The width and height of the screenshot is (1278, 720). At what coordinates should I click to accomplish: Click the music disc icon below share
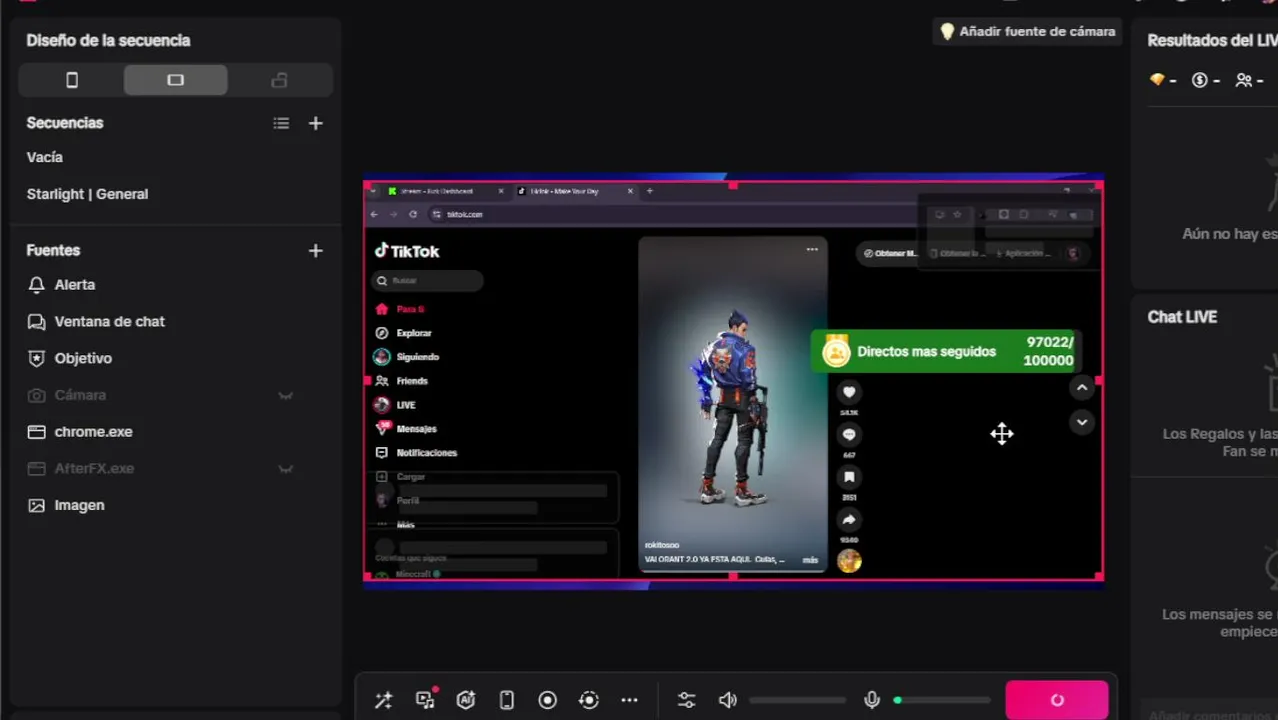[849, 562]
